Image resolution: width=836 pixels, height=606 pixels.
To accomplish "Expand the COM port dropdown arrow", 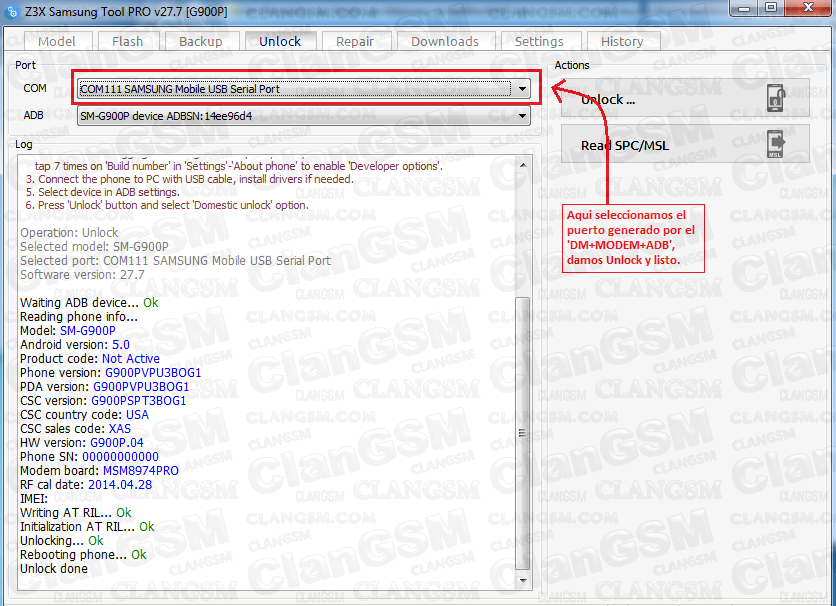I will coord(522,88).
